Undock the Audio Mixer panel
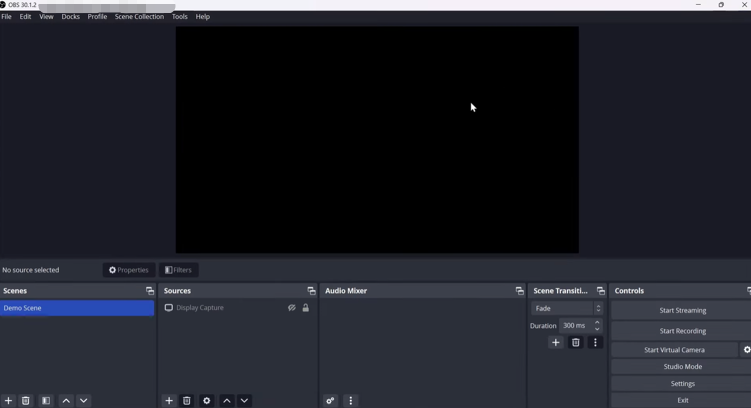This screenshot has width=751, height=408. (520, 291)
